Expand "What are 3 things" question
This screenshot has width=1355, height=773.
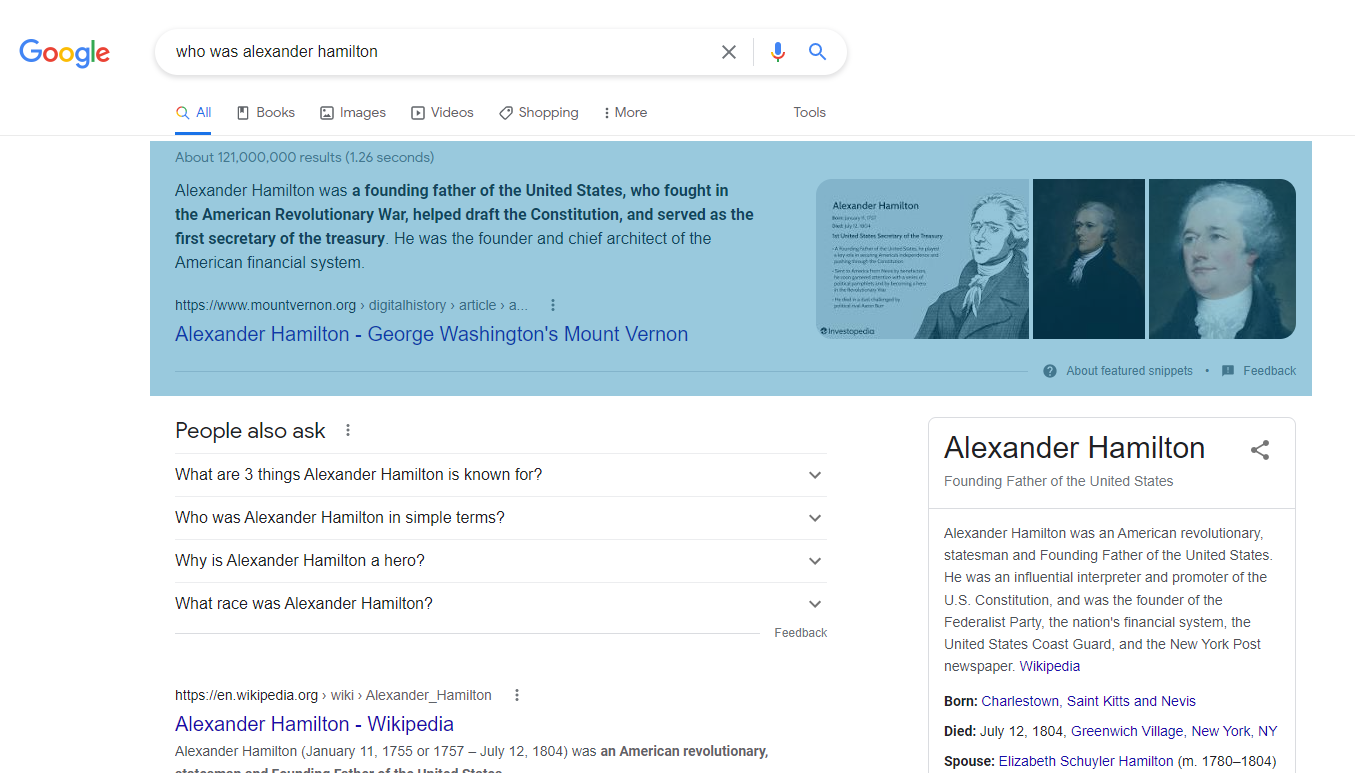tap(815, 475)
